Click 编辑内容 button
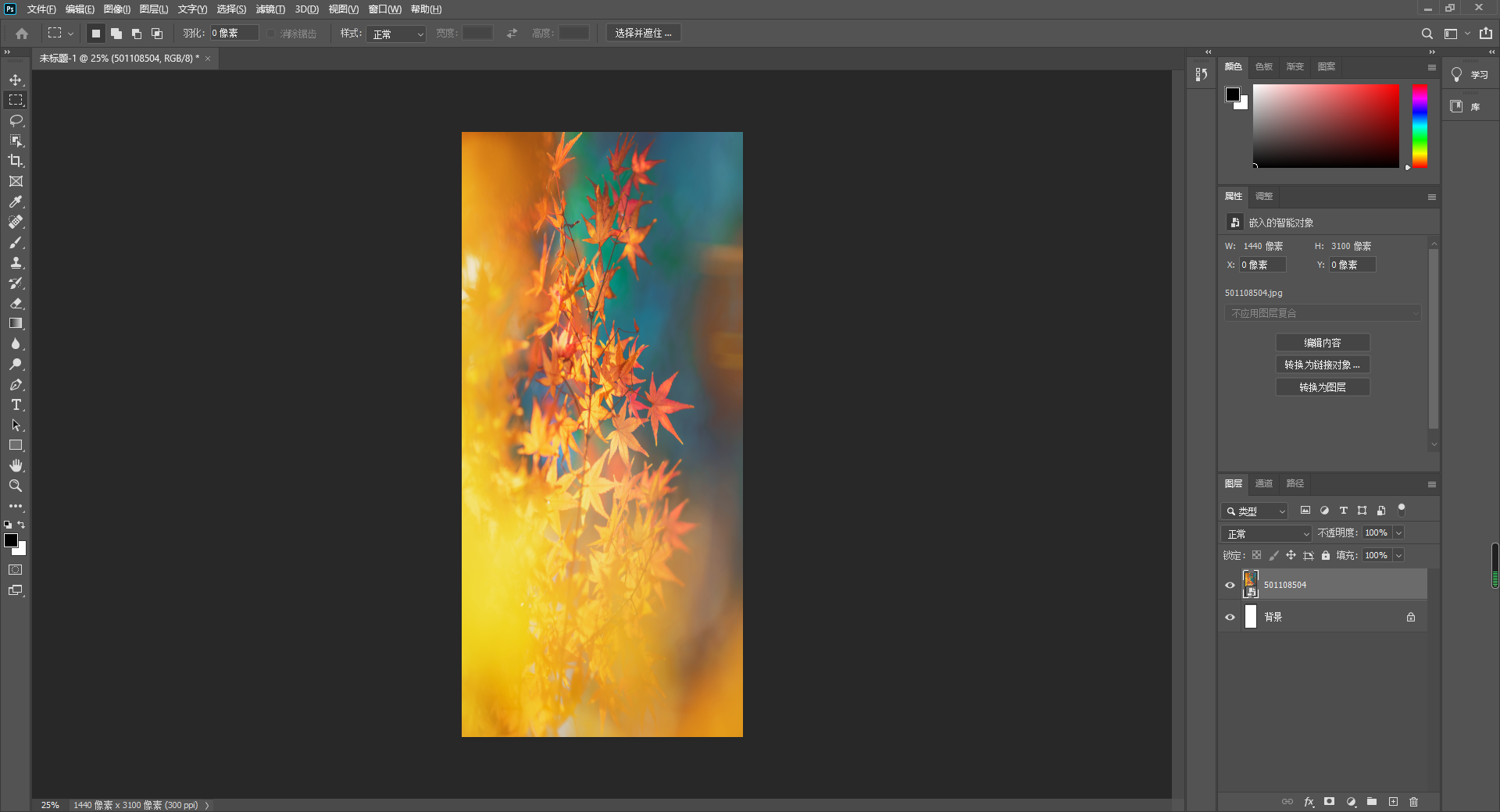The height and width of the screenshot is (812, 1500). point(1323,343)
